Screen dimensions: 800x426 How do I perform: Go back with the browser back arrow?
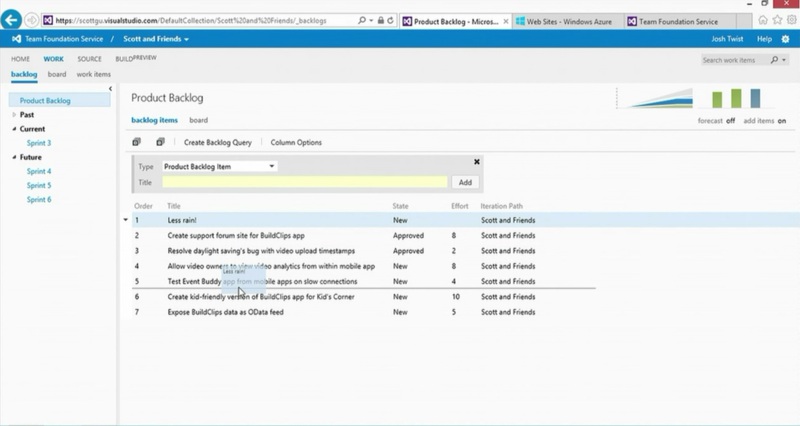click(11, 20)
